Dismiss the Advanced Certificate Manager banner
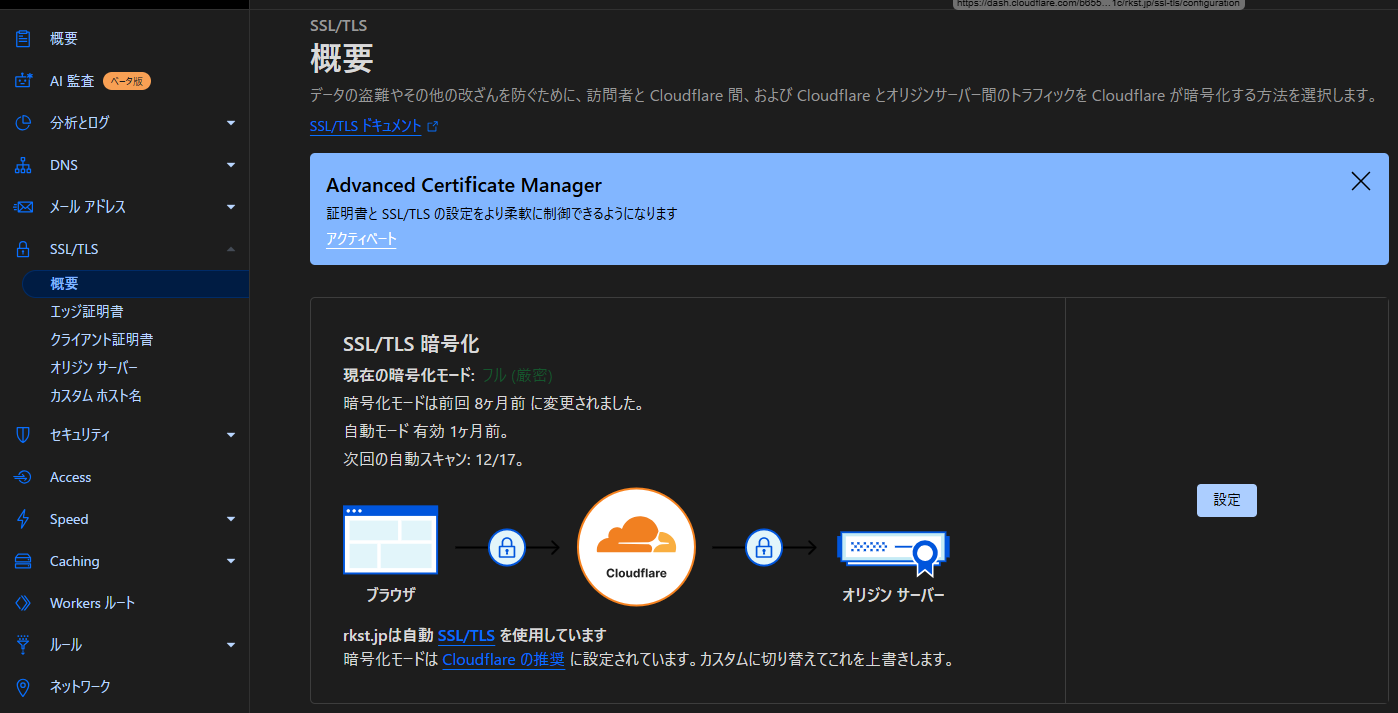Screen dimensions: 1398x713 [x=1360, y=181]
